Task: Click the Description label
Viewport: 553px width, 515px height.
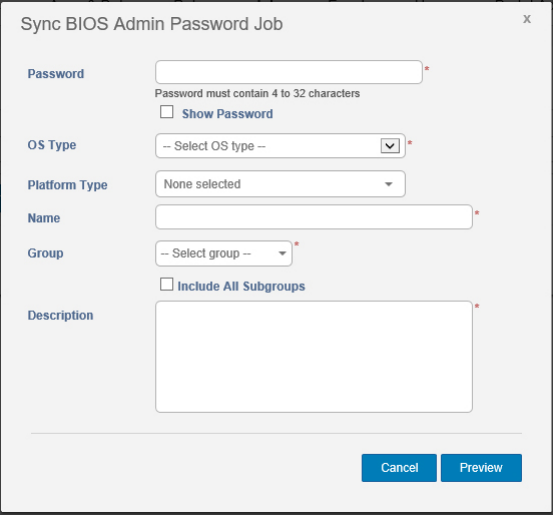Action: 60,315
